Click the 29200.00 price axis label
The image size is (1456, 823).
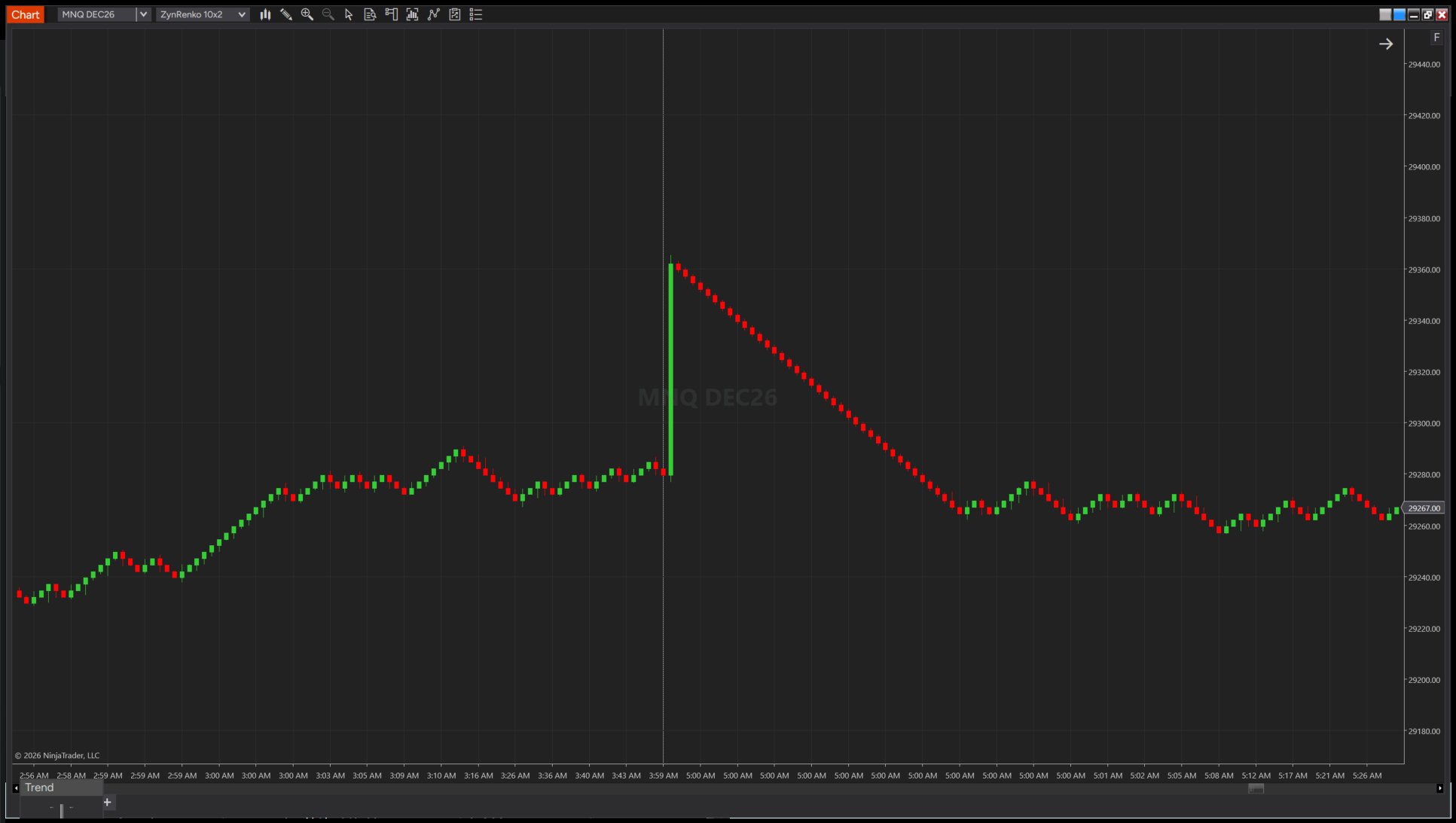tap(1424, 680)
